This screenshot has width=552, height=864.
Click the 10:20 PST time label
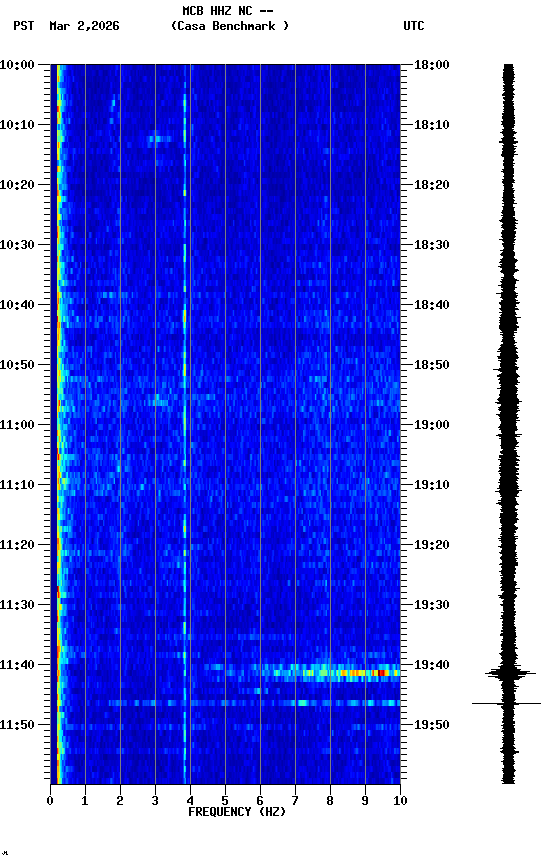(x=17, y=185)
